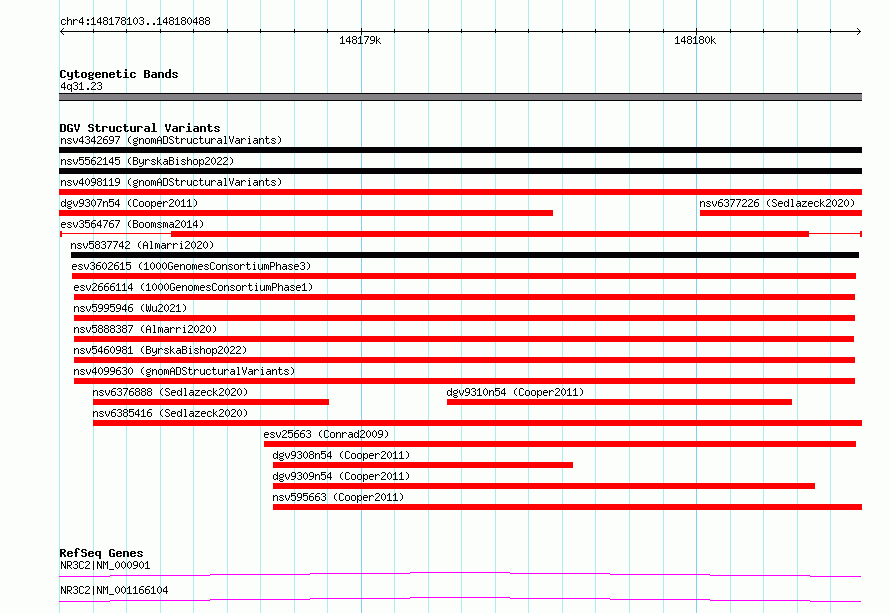The image size is (890, 613).
Task: Open nsv595663 Cooper2011 variant label
Action: pyautogui.click(x=338, y=497)
